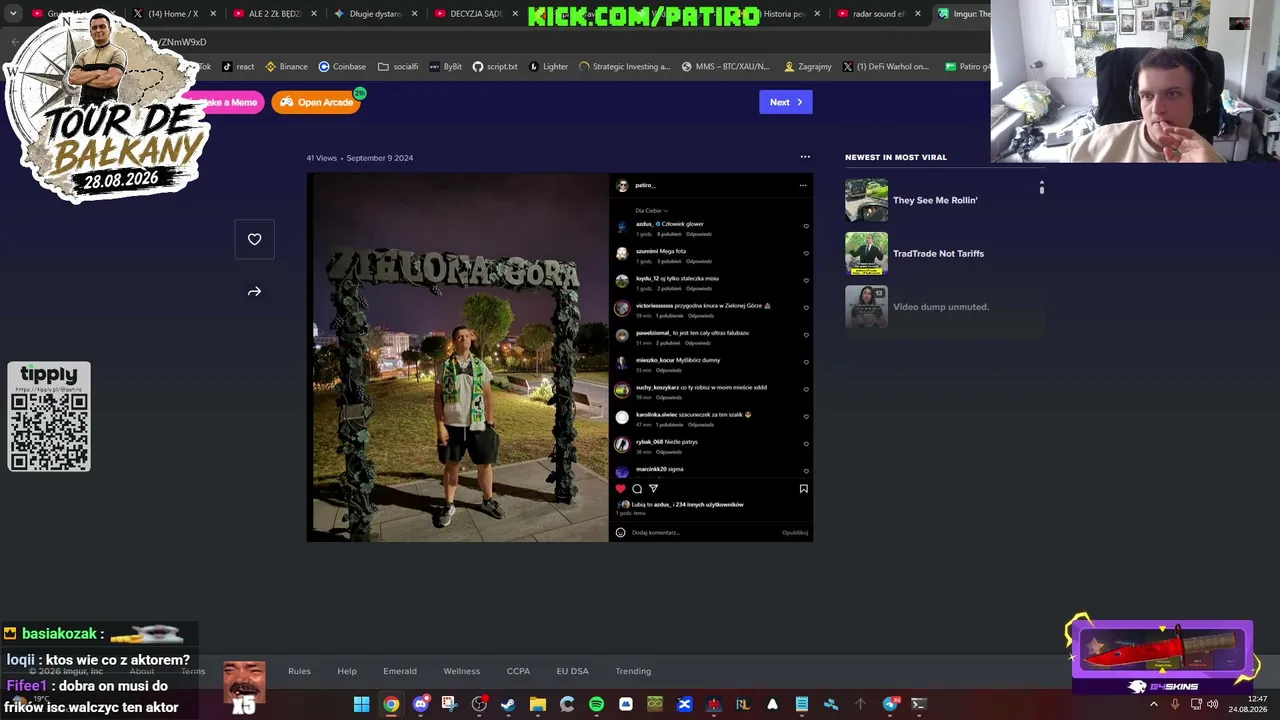Screen dimensions: 1280x720
Task: Click the comment bubble icon in the Instagram panel
Action: pos(637,489)
